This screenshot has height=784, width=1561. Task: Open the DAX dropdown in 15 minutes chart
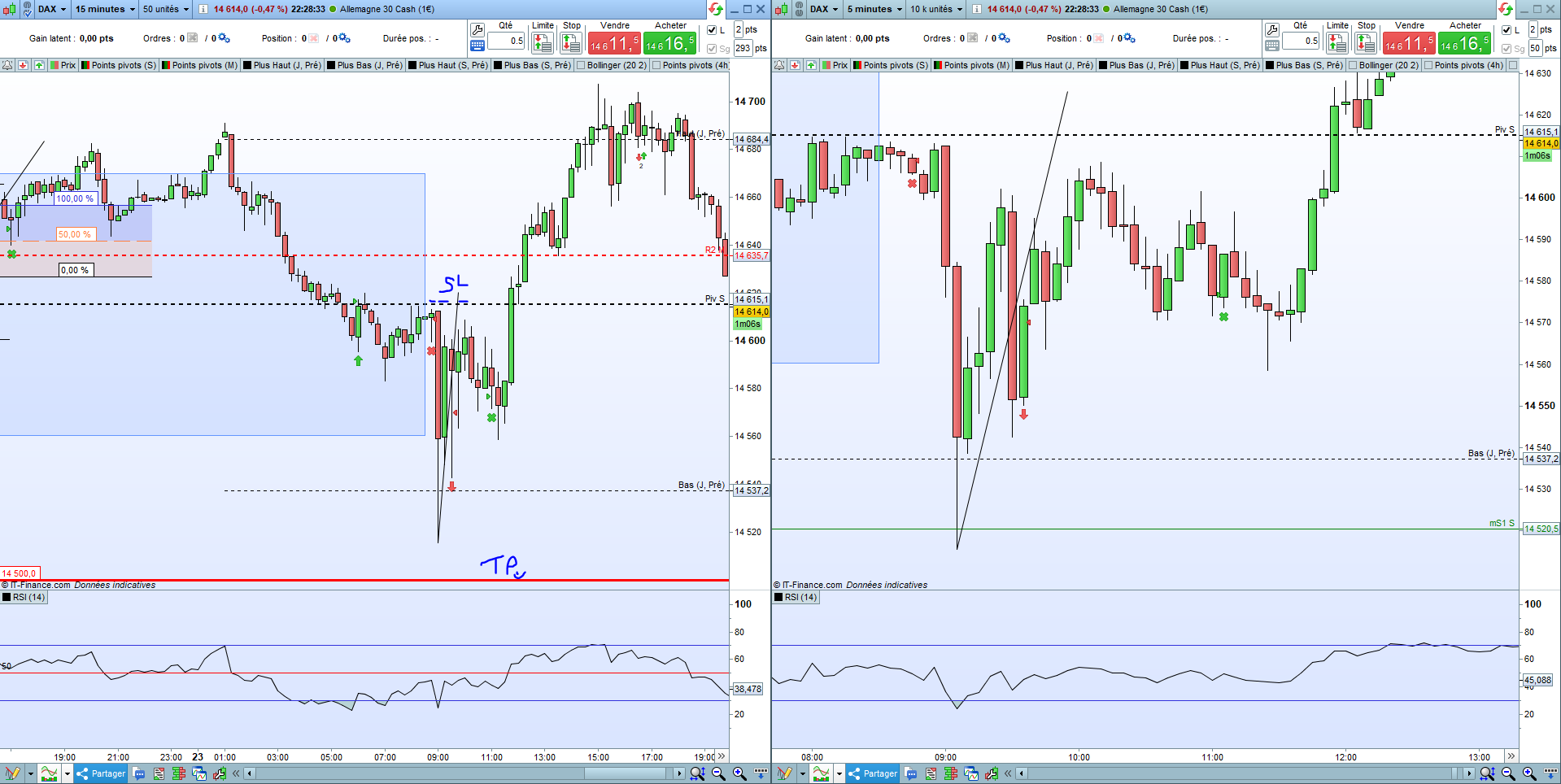[52, 9]
